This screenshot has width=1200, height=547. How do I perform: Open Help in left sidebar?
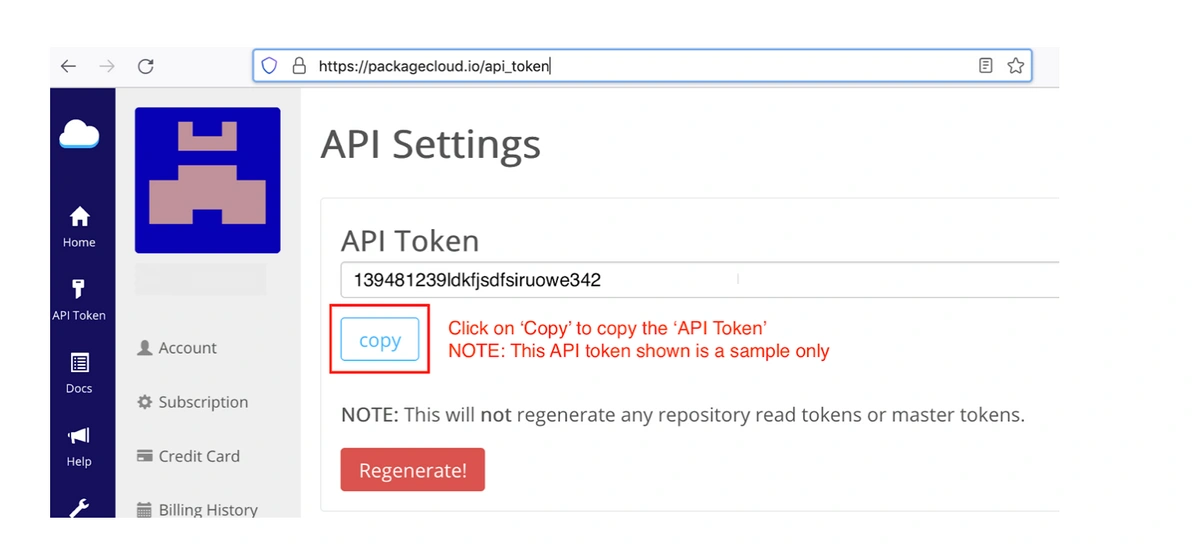click(79, 446)
